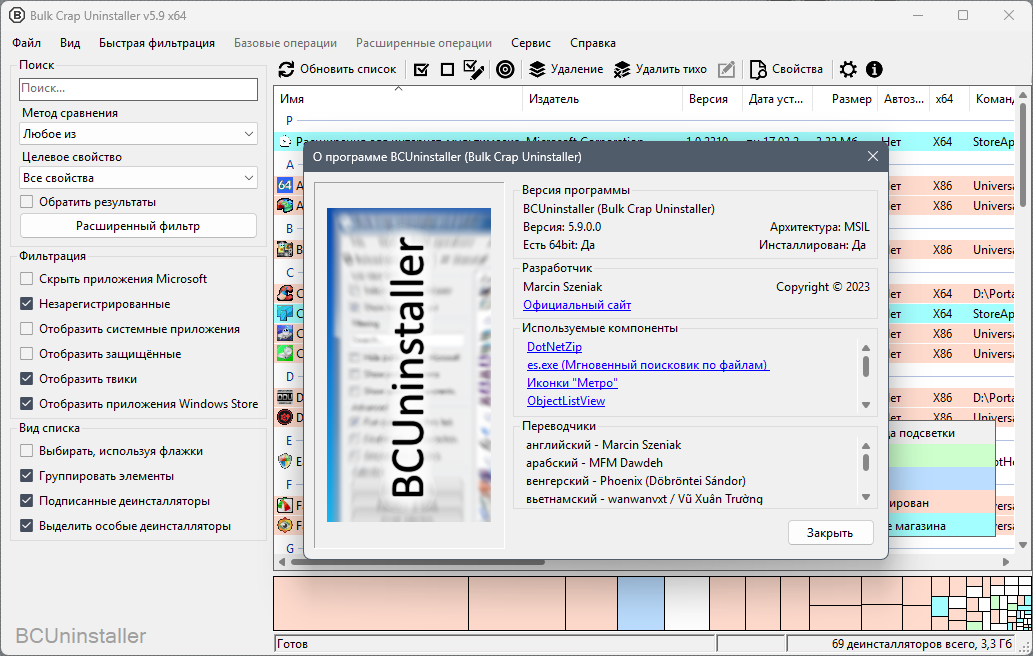Sort list by the Размер column header
Screen dimensions: 1033x656
(x=845, y=99)
